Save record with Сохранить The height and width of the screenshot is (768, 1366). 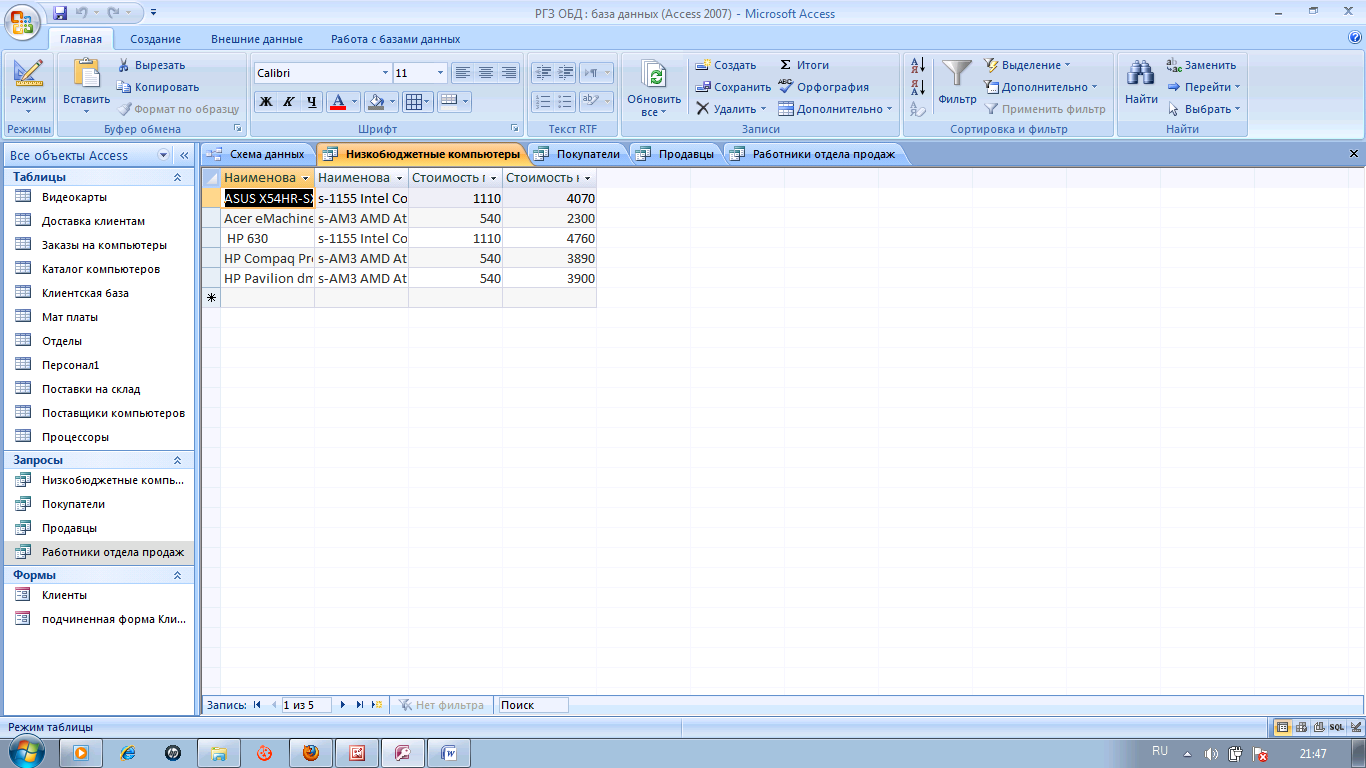pyautogui.click(x=734, y=87)
